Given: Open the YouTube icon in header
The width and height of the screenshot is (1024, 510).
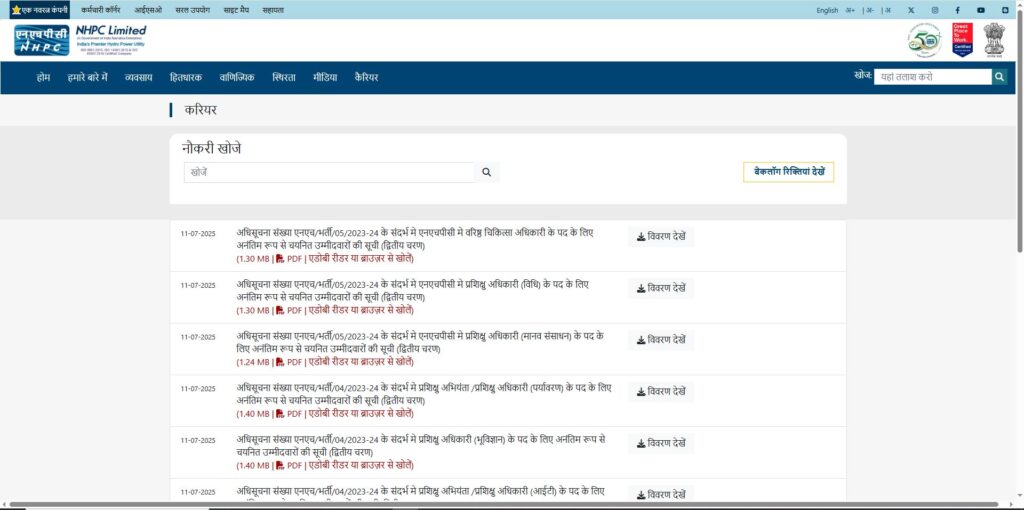Looking at the screenshot, I should (981, 10).
